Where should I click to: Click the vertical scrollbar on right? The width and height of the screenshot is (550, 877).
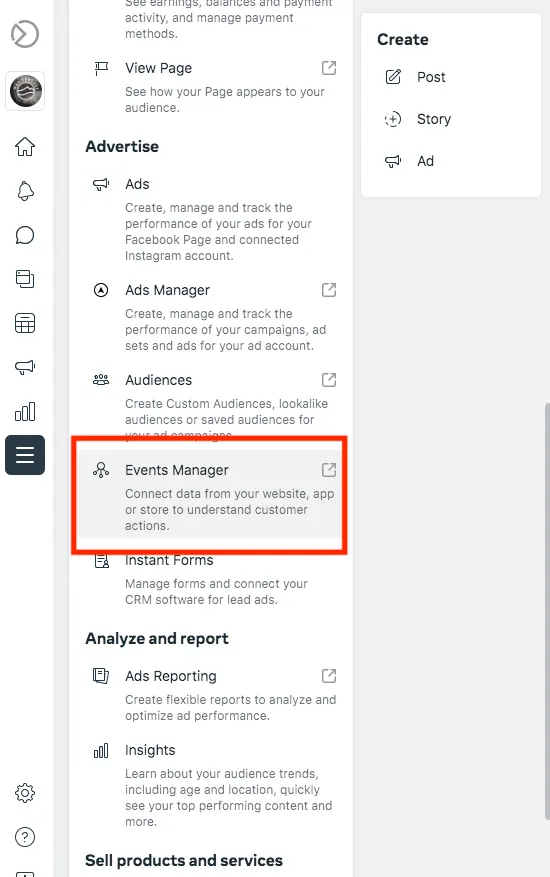tap(547, 611)
